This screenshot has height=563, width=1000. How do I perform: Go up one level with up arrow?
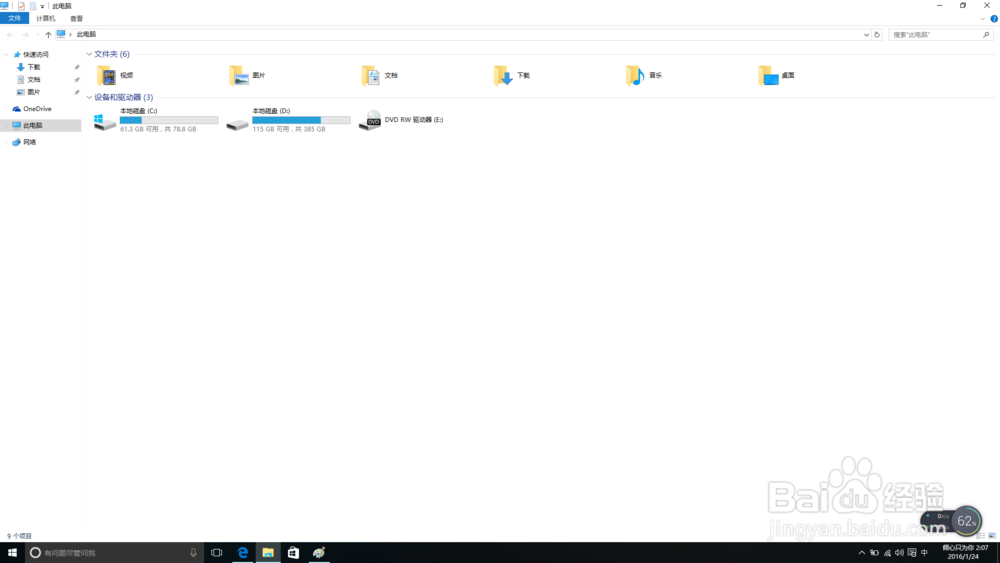point(48,35)
